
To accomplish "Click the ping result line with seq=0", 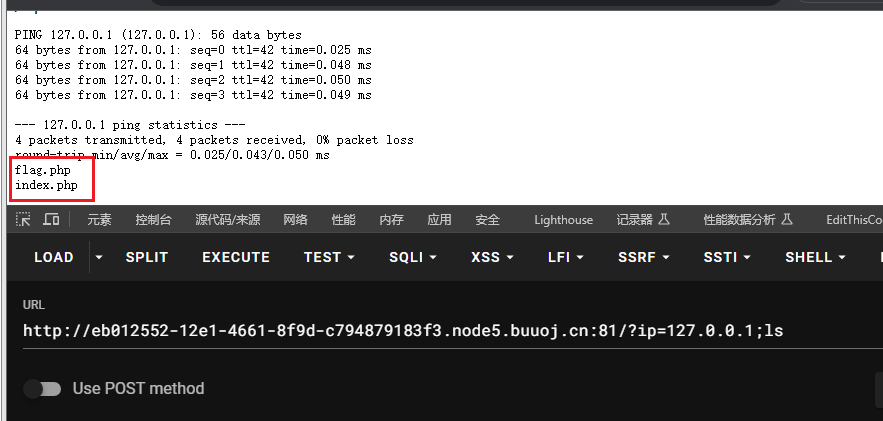I will coord(194,50).
